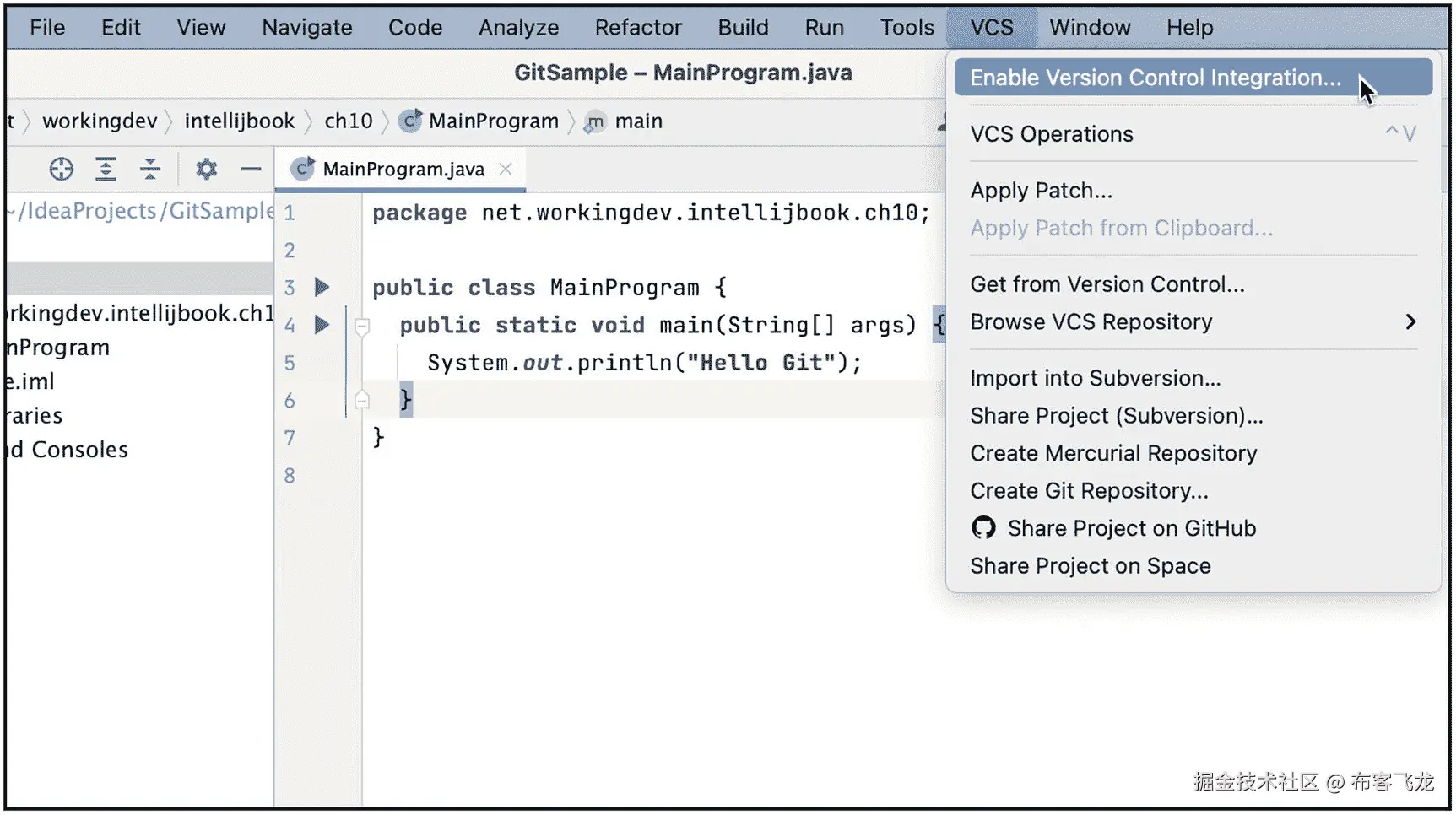This screenshot has width=1456, height=815.
Task: Choose Create Git Repository from VCS menu
Action: (x=1089, y=491)
